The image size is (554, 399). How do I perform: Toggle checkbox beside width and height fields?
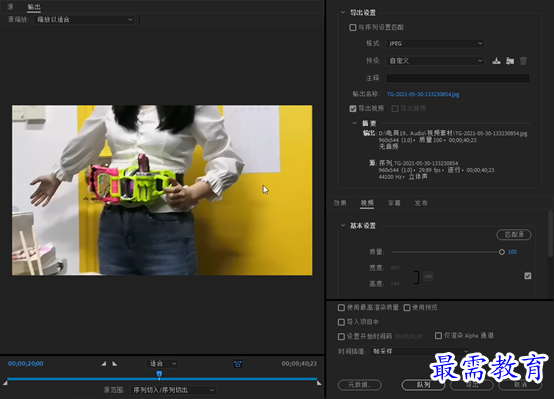click(528, 276)
